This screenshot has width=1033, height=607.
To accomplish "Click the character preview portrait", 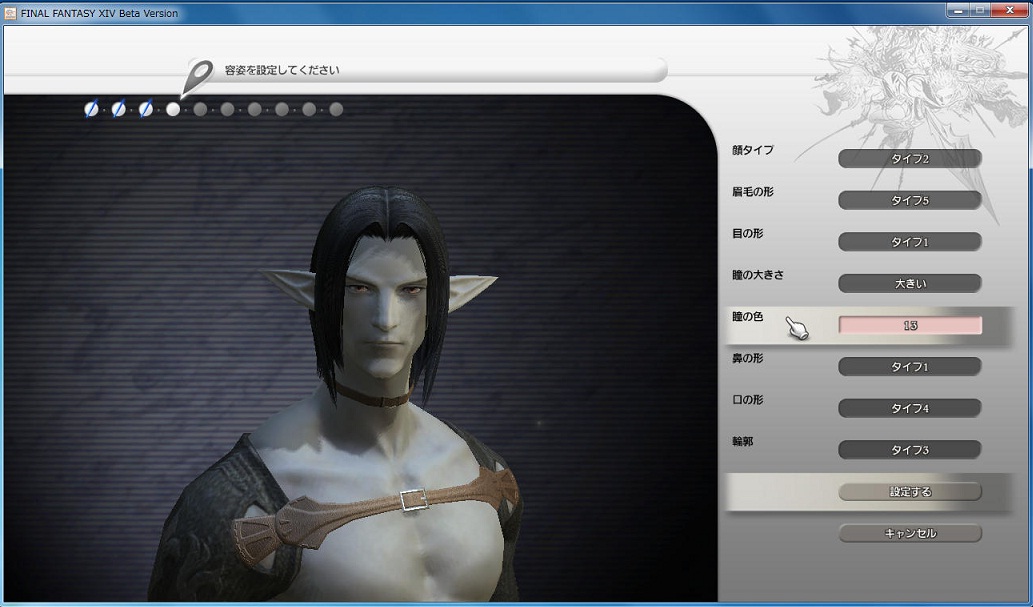I will point(360,348).
